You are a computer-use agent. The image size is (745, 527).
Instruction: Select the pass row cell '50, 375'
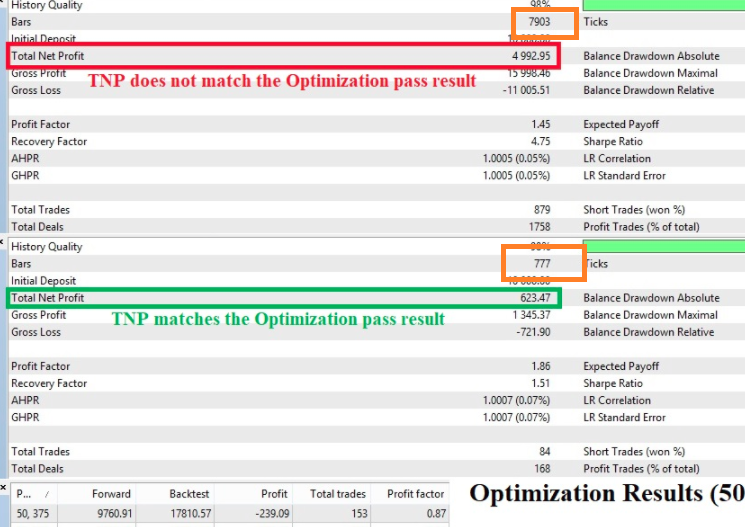(x=33, y=513)
